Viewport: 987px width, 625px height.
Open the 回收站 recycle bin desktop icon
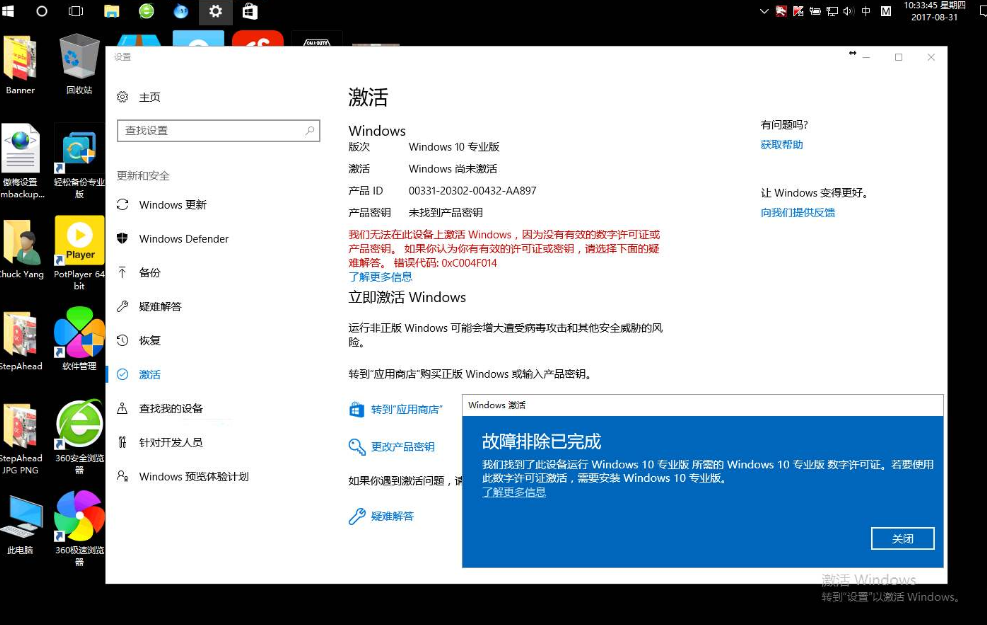pyautogui.click(x=79, y=60)
